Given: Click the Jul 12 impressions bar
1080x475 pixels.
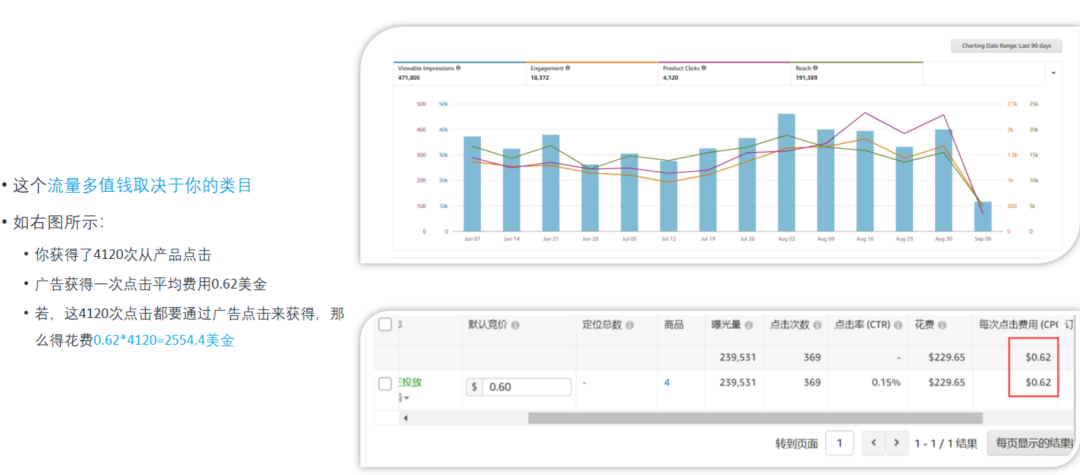Looking at the screenshot, I should tap(669, 196).
